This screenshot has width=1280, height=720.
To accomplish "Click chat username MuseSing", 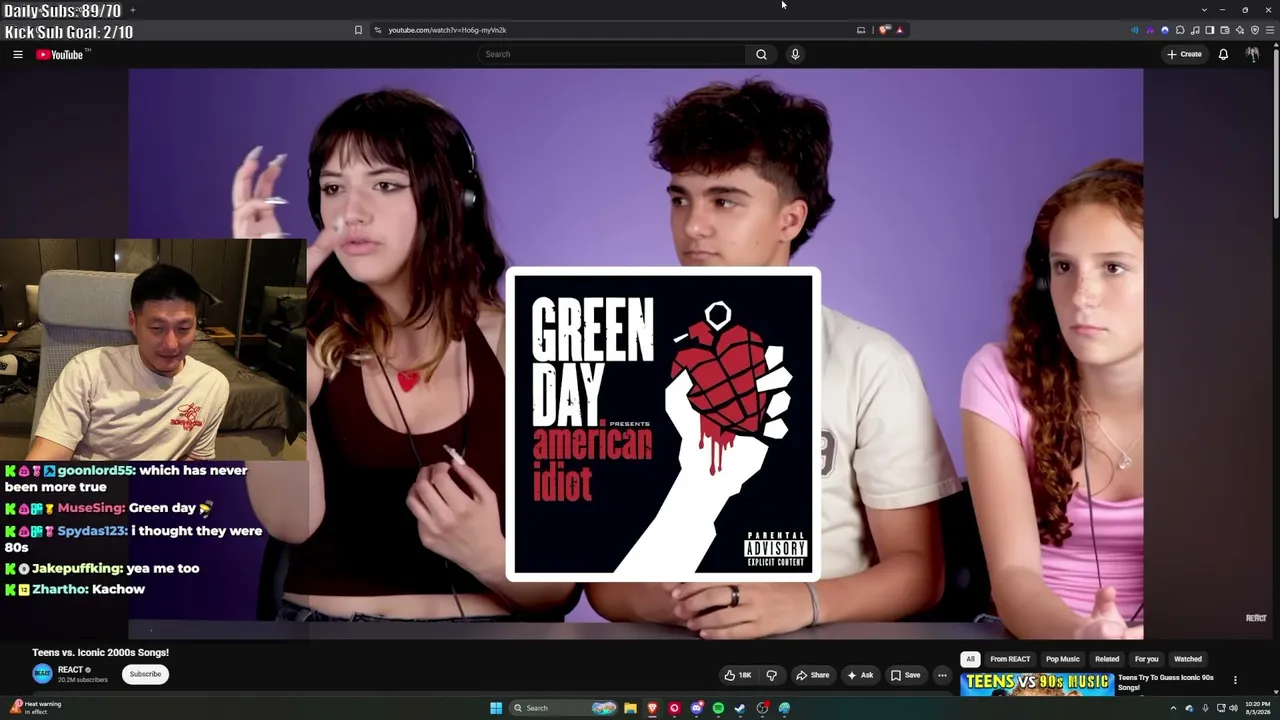I will tap(90, 508).
